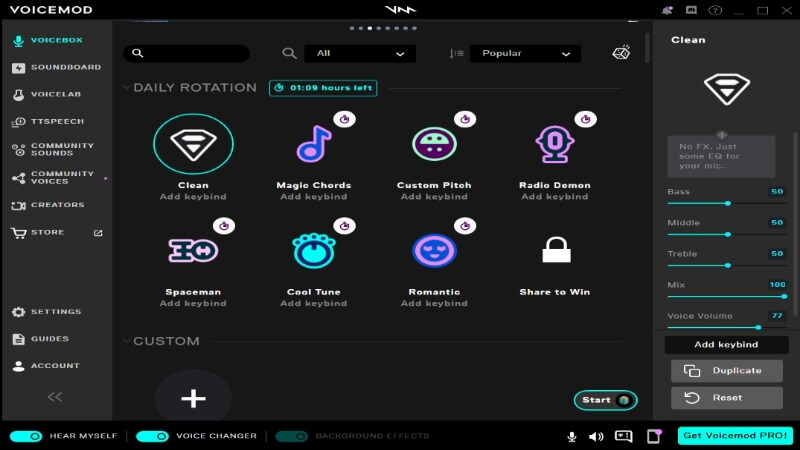The width and height of the screenshot is (800, 450).
Task: Click the timer badge on Romantic
Action: (x=465, y=226)
